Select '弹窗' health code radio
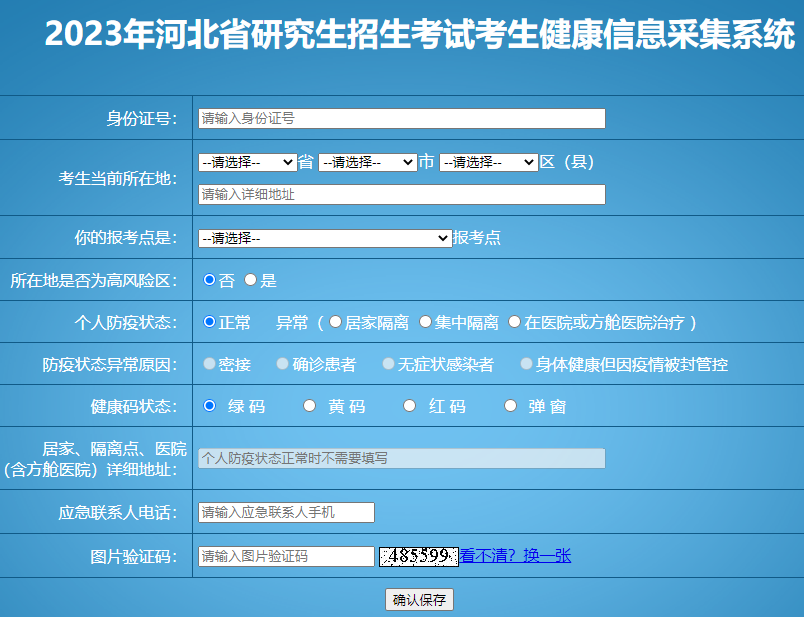 tap(510, 406)
